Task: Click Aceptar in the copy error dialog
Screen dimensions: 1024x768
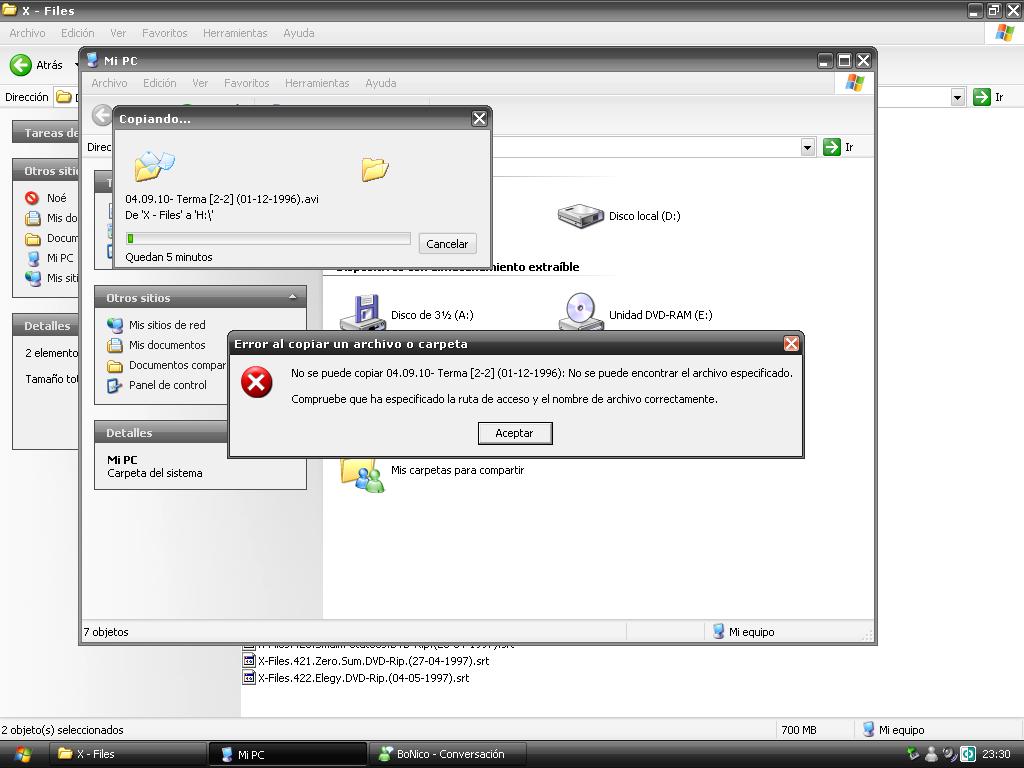Action: coord(515,433)
